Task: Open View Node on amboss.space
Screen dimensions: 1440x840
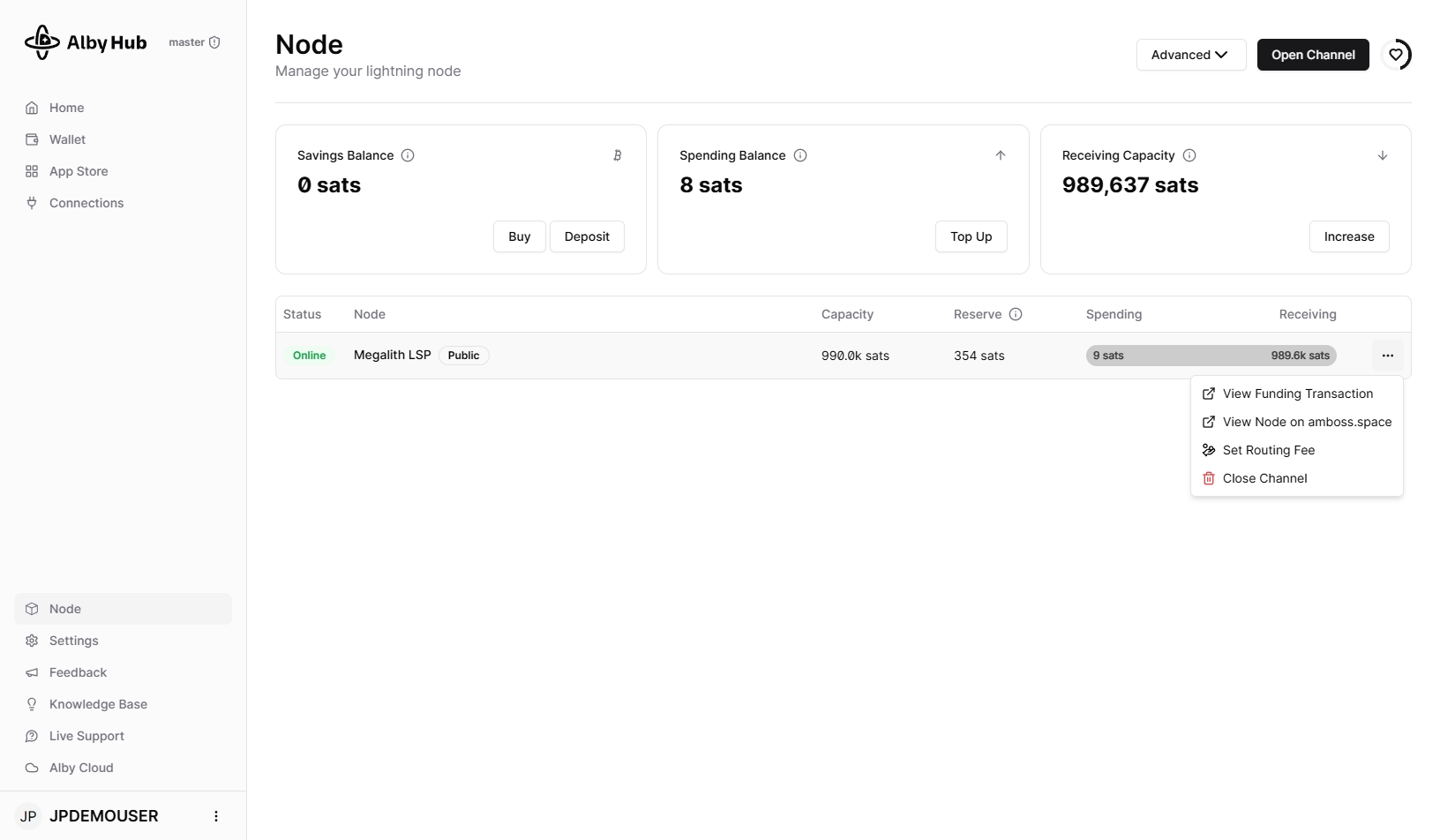Action: [x=1306, y=422]
